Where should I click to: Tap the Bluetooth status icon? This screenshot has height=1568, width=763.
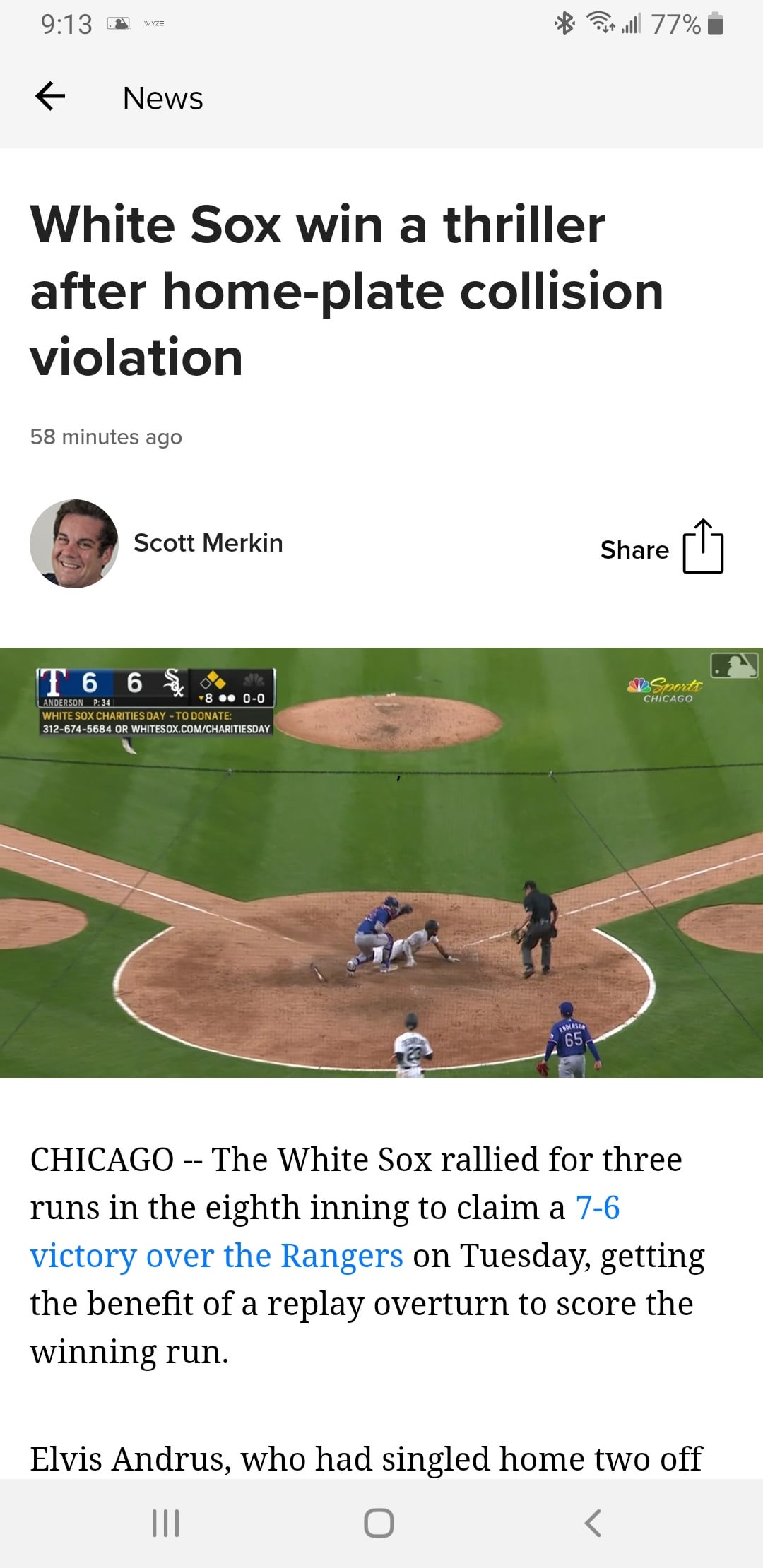pos(565,24)
